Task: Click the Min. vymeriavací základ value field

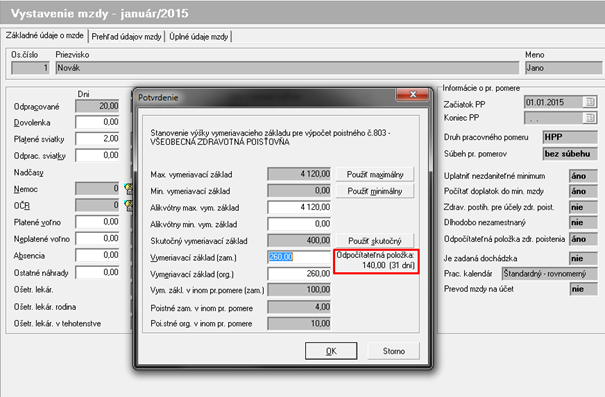Action: pyautogui.click(x=299, y=191)
